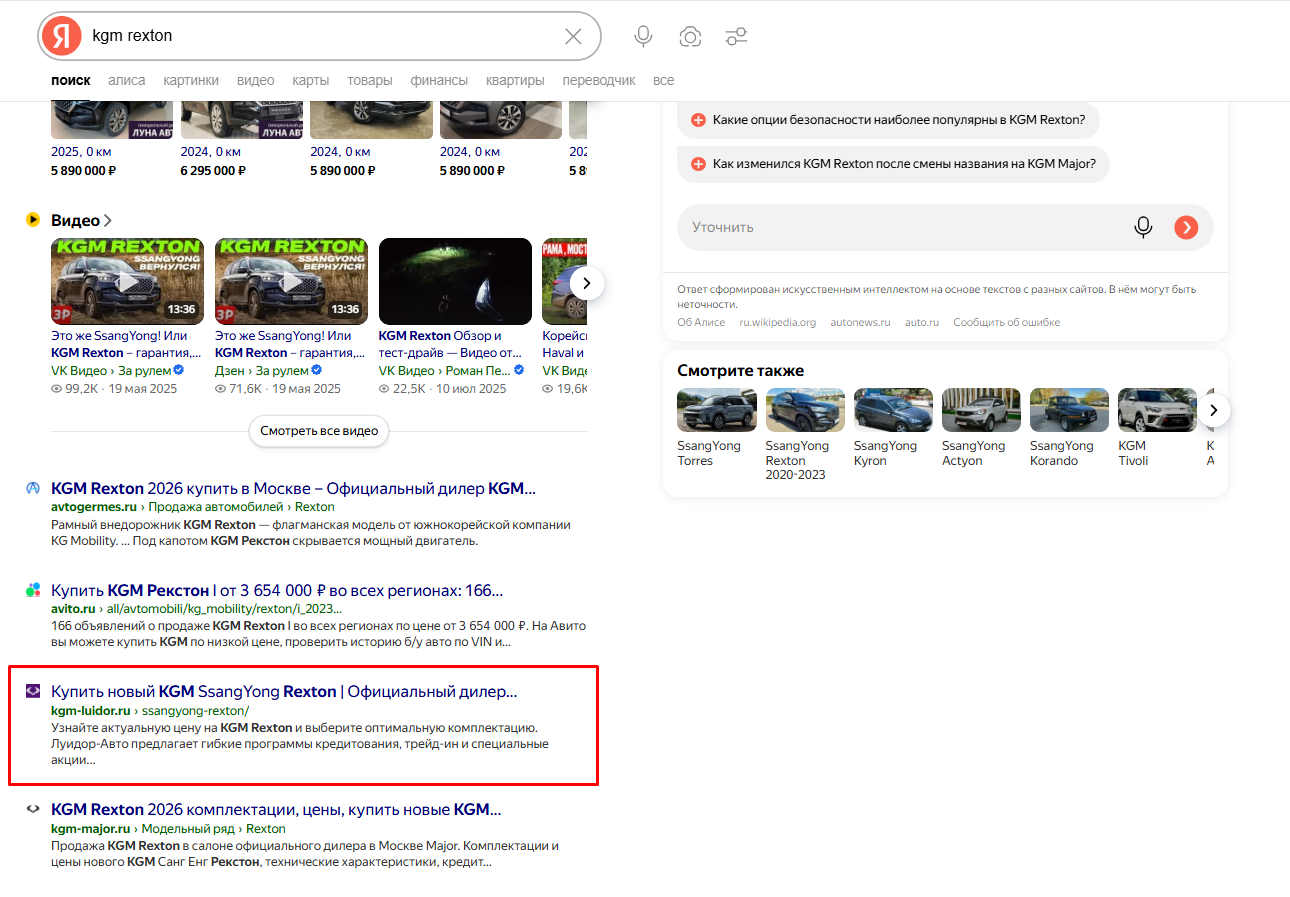Open image search with the camera icon
1290x897 pixels.
click(690, 36)
